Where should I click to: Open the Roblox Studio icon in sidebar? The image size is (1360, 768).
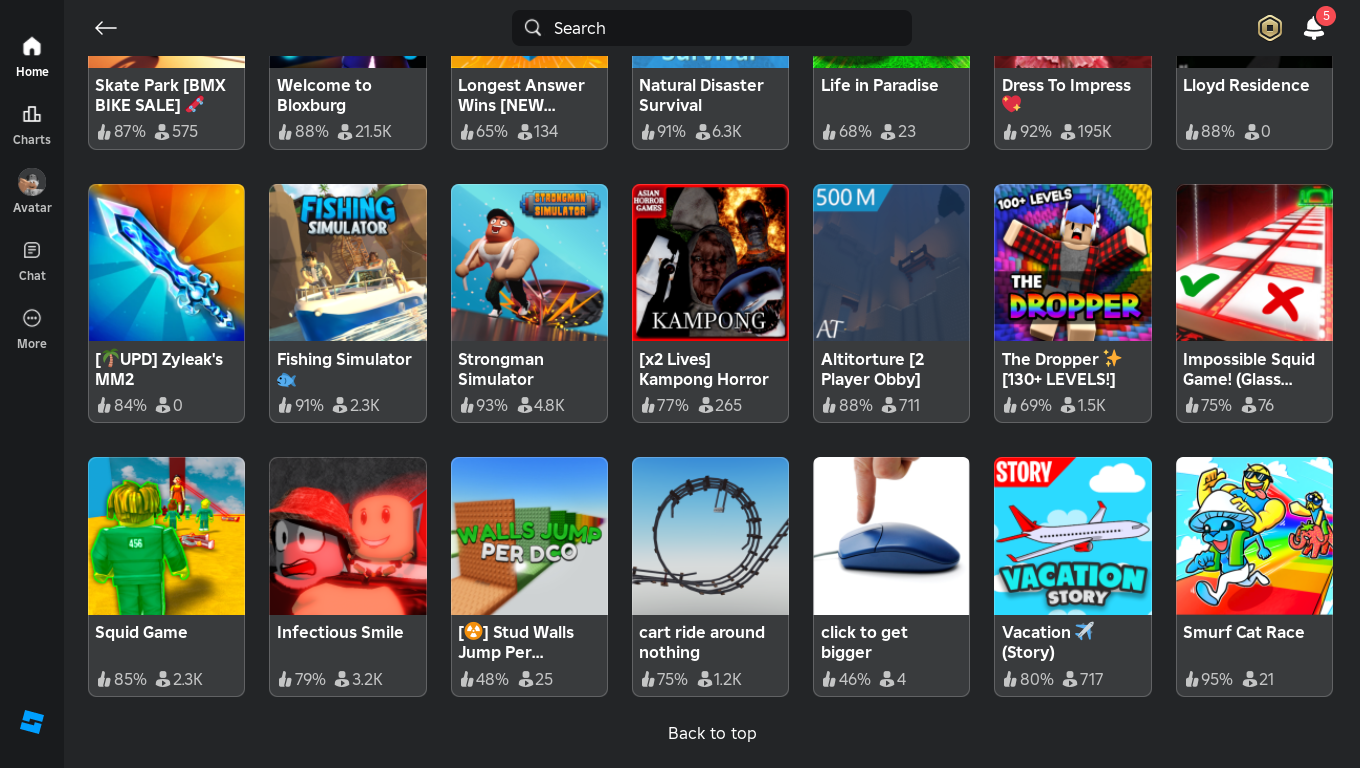pos(32,722)
